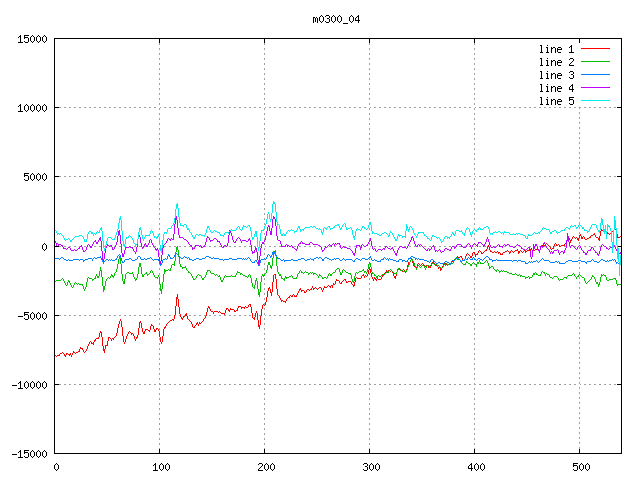Click the y-axis label 0
640x480 pixels.
click(44, 247)
